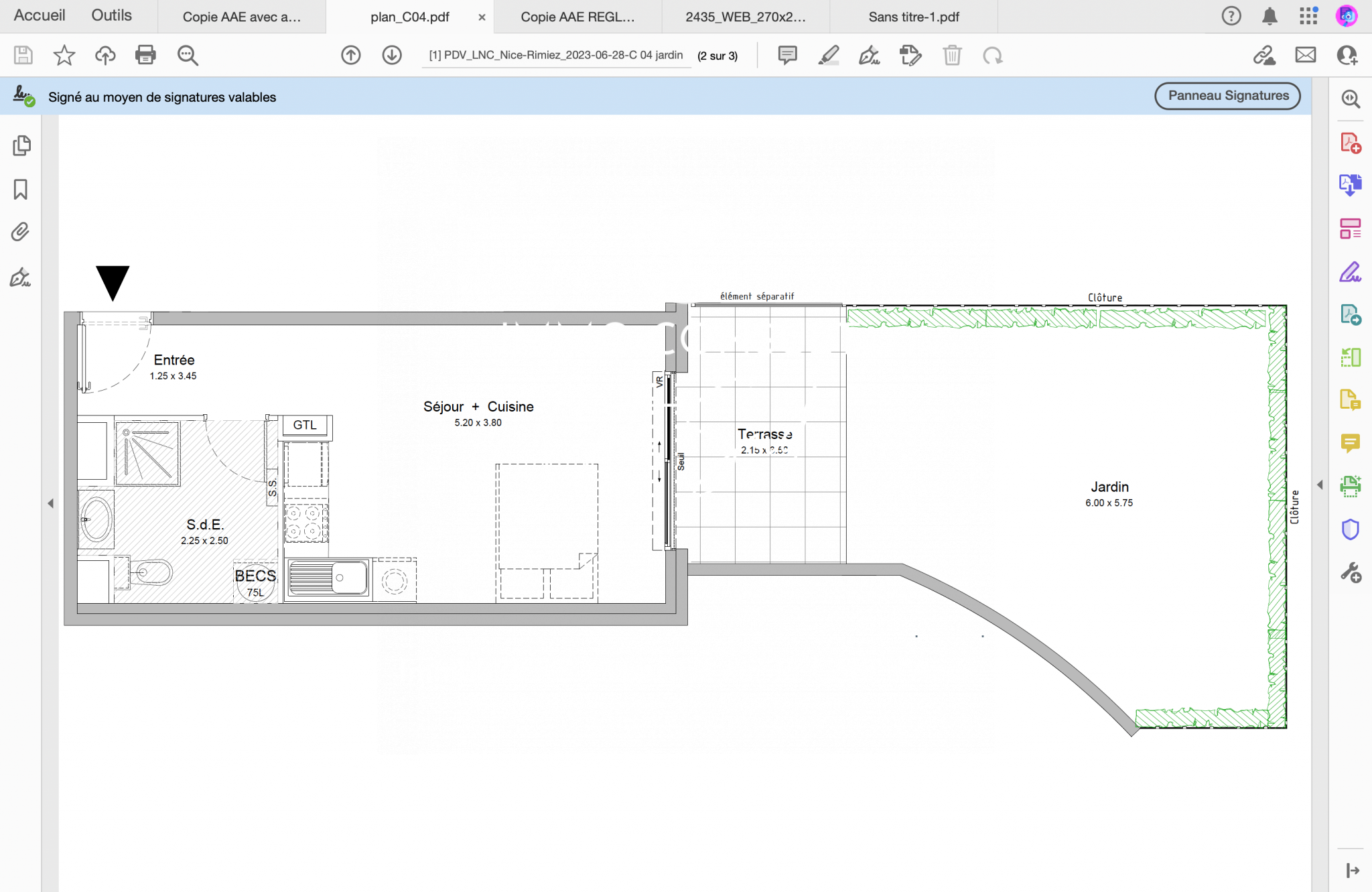
Task: Open zoom search tool in right pane
Action: pyautogui.click(x=1351, y=99)
